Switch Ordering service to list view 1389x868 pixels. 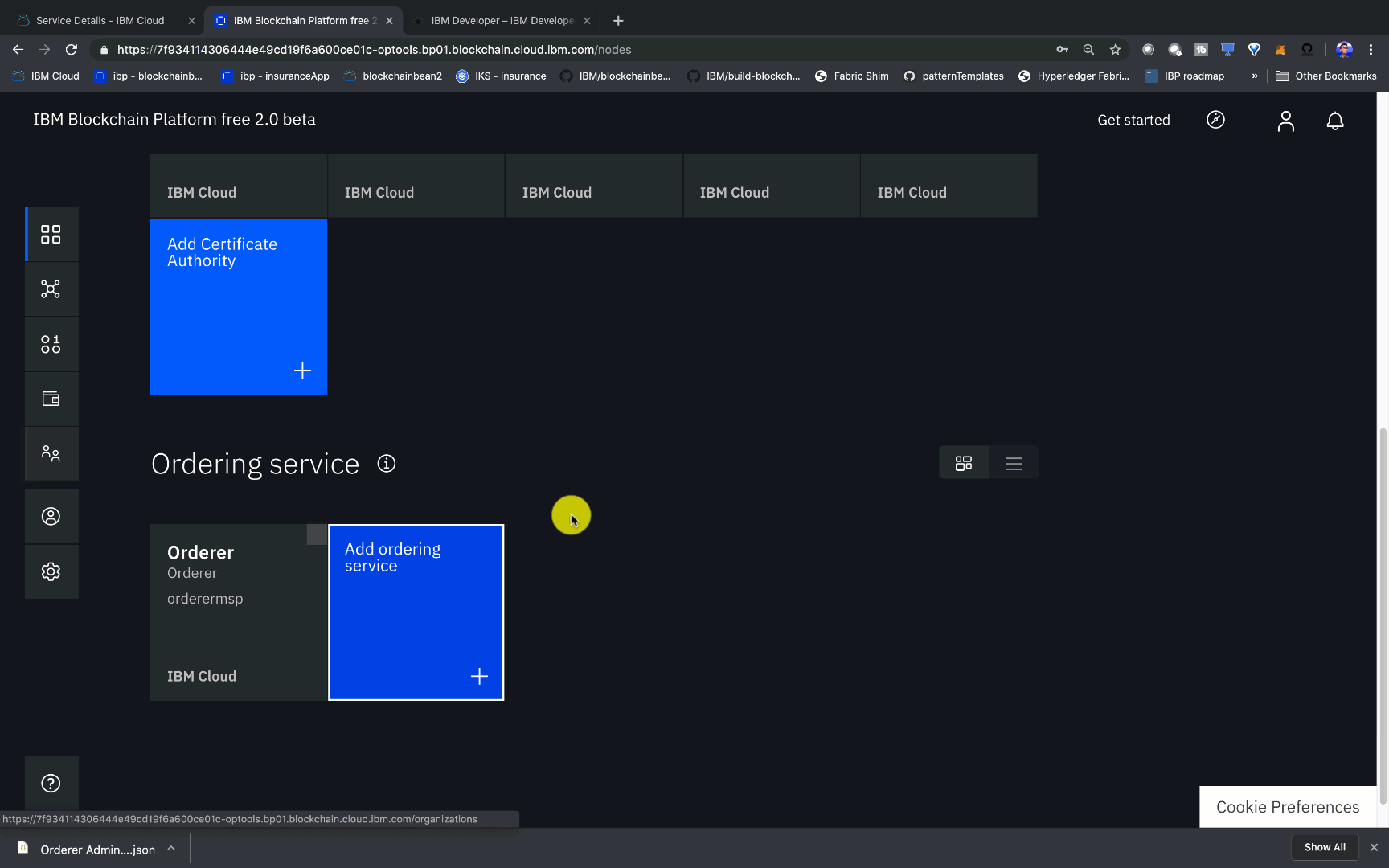[1014, 463]
